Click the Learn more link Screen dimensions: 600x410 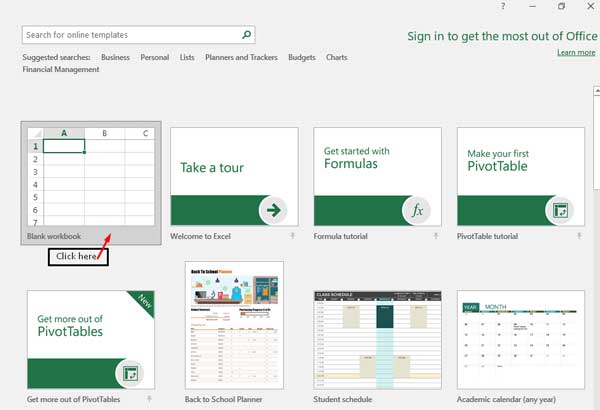[576, 52]
